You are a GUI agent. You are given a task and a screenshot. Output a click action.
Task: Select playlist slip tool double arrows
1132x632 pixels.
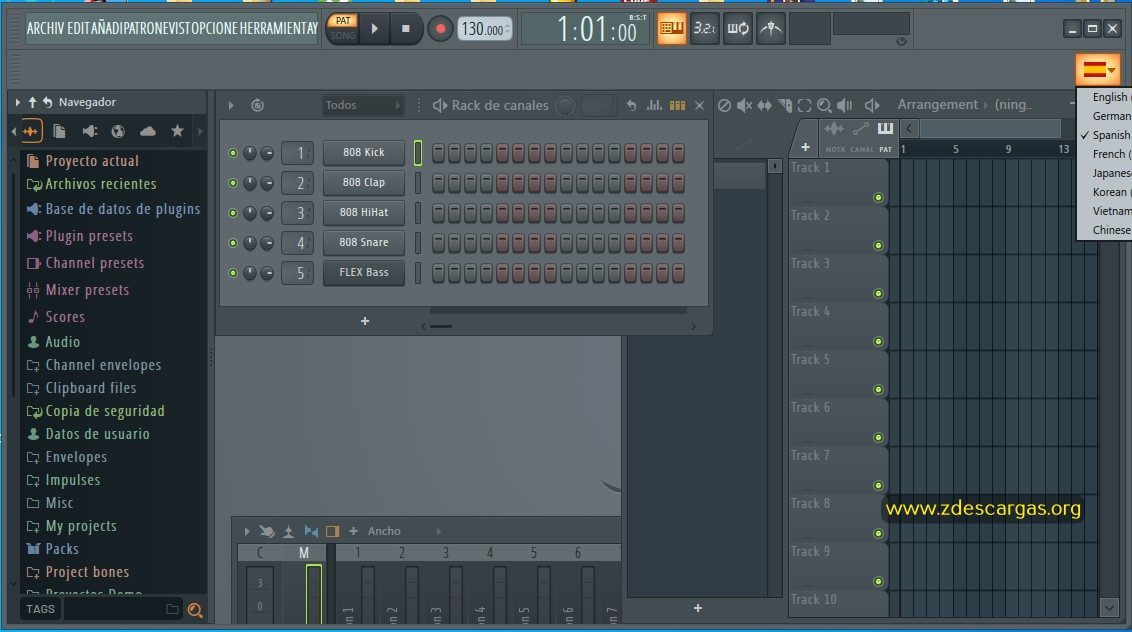pyautogui.click(x=764, y=105)
